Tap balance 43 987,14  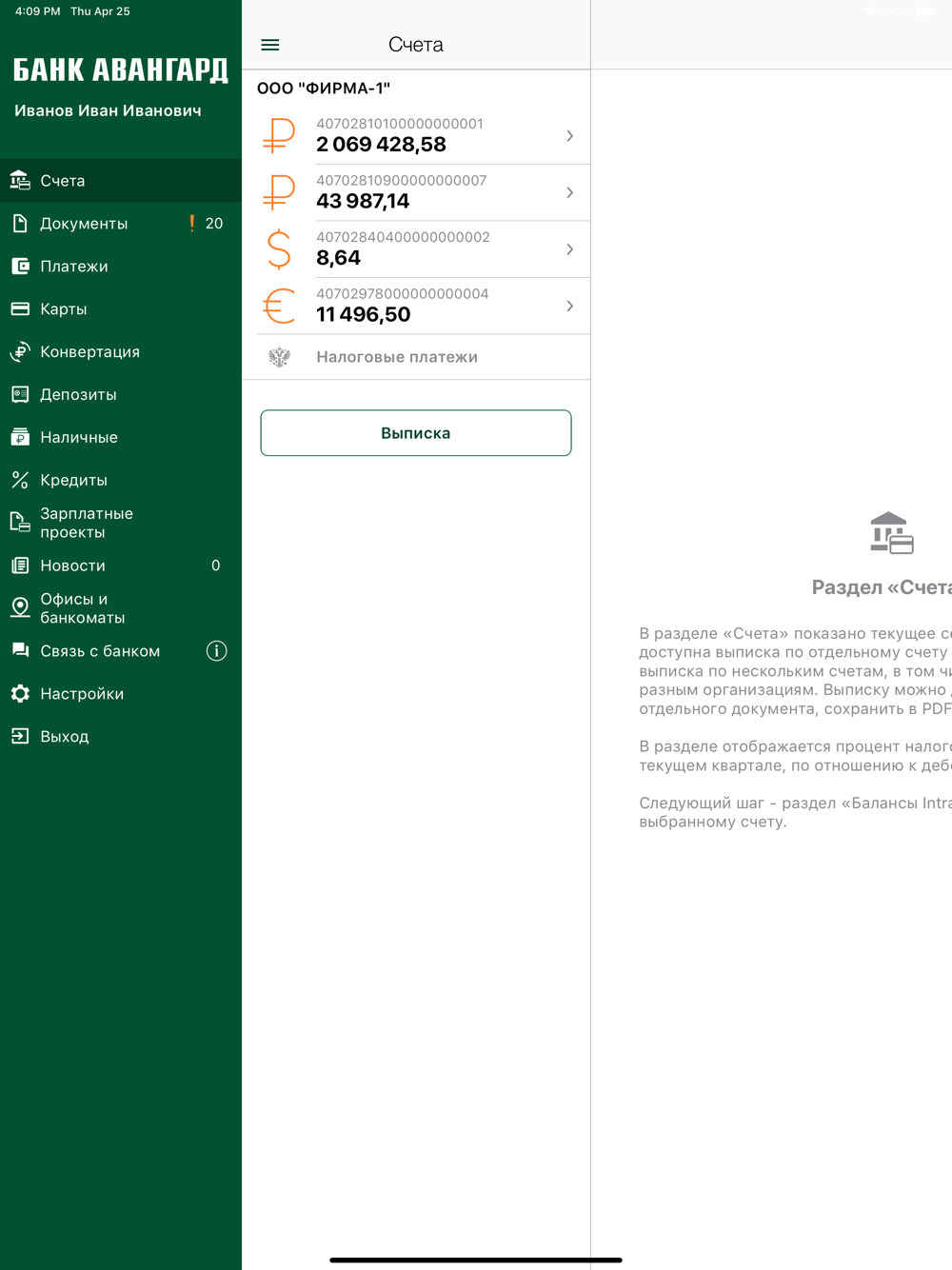[x=363, y=201]
